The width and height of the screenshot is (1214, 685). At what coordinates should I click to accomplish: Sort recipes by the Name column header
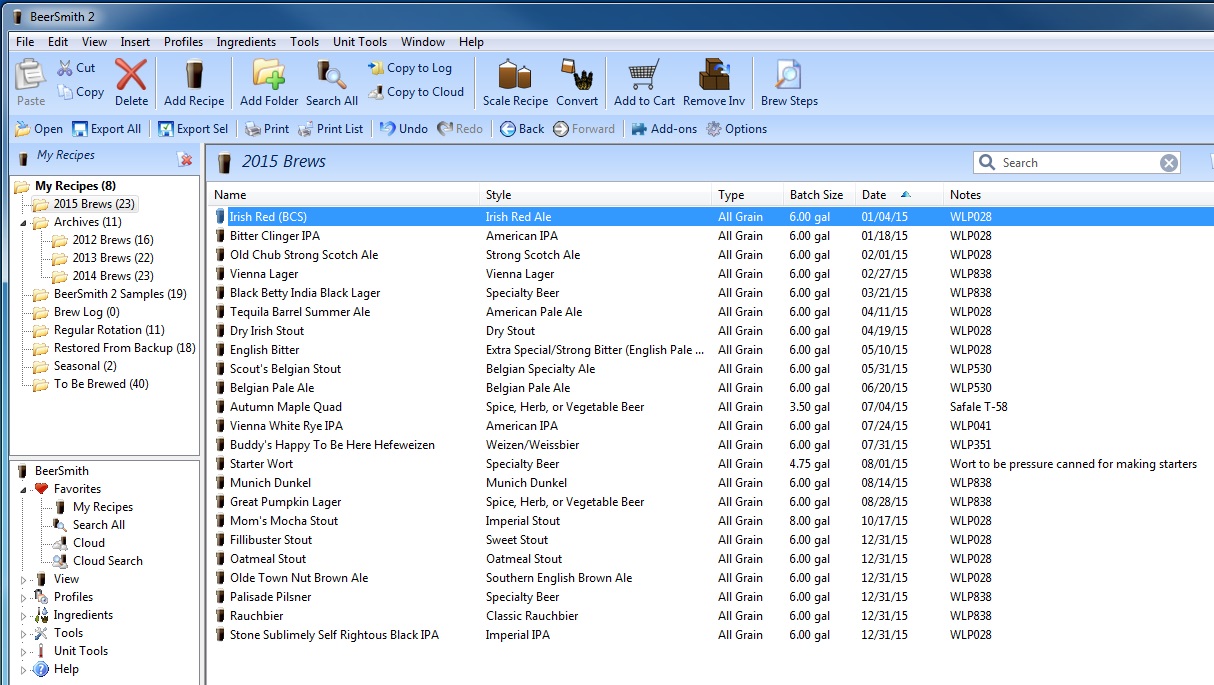pyautogui.click(x=344, y=195)
